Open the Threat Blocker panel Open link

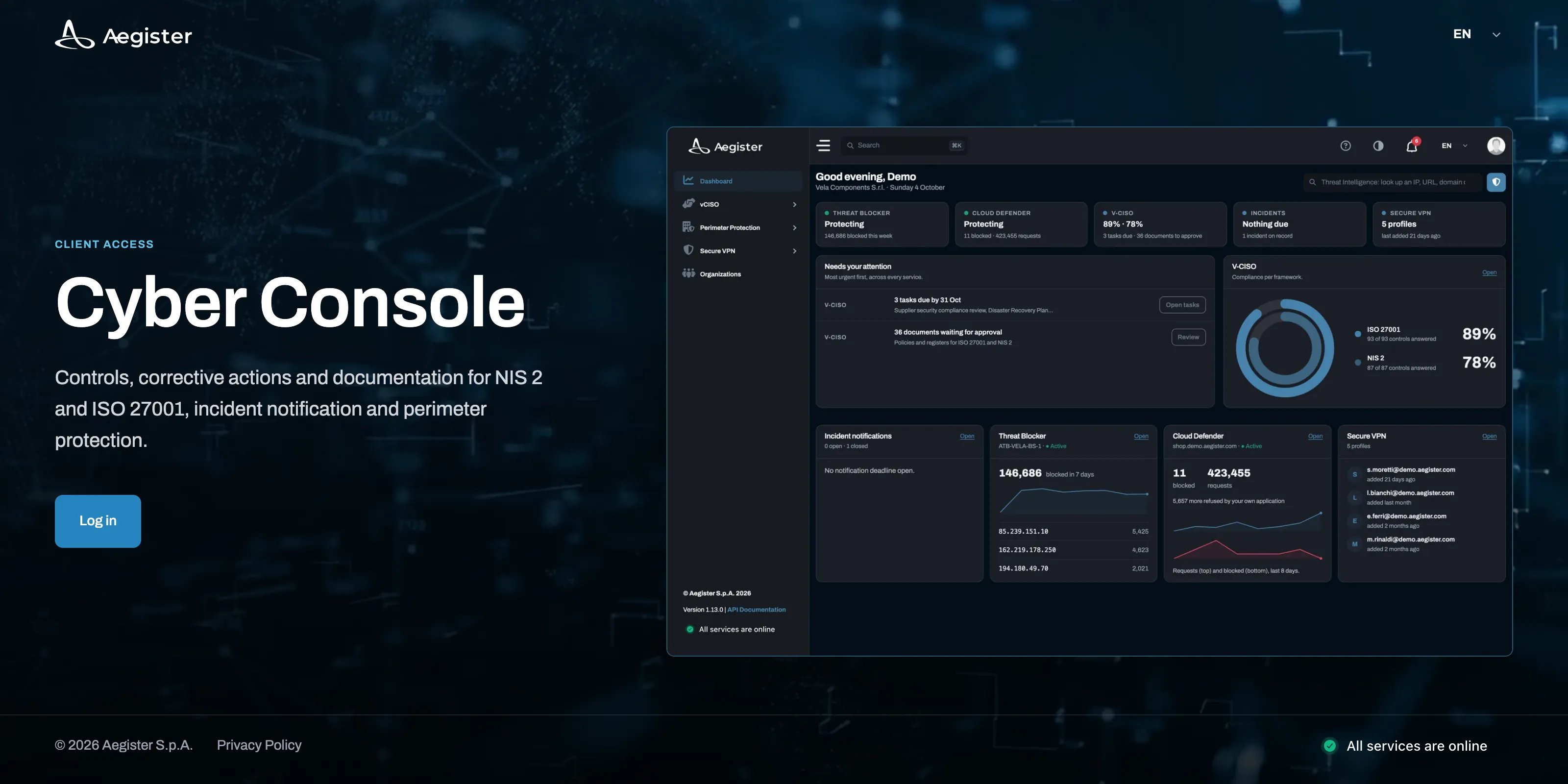(1141, 437)
